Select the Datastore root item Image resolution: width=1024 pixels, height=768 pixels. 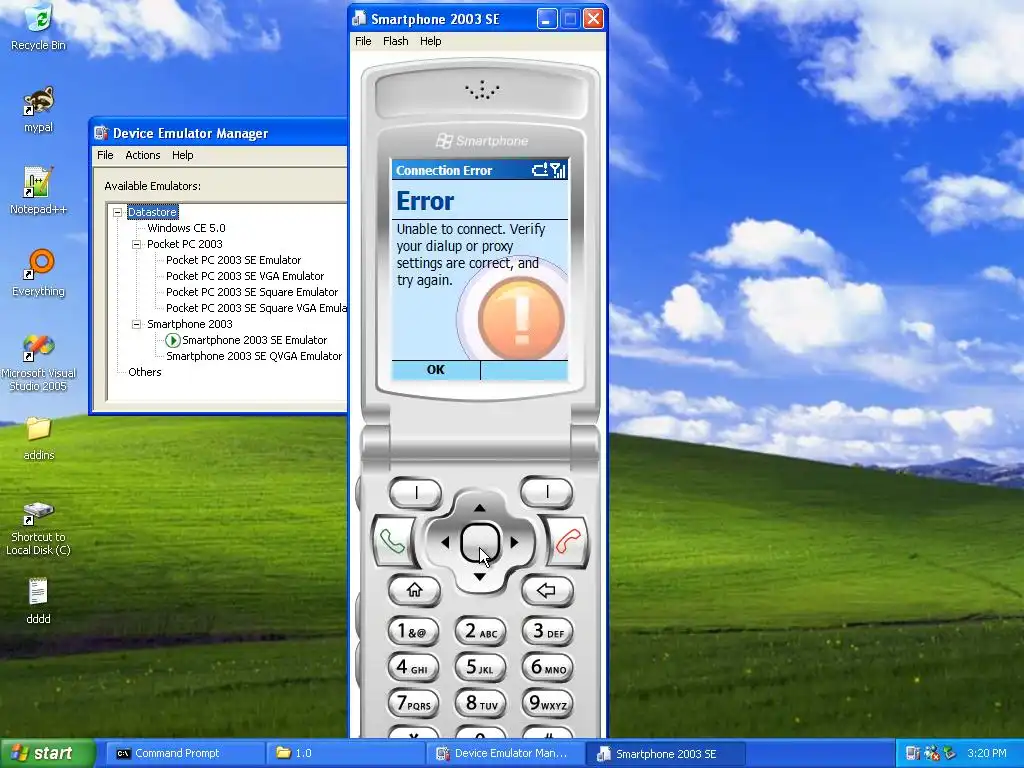(152, 212)
